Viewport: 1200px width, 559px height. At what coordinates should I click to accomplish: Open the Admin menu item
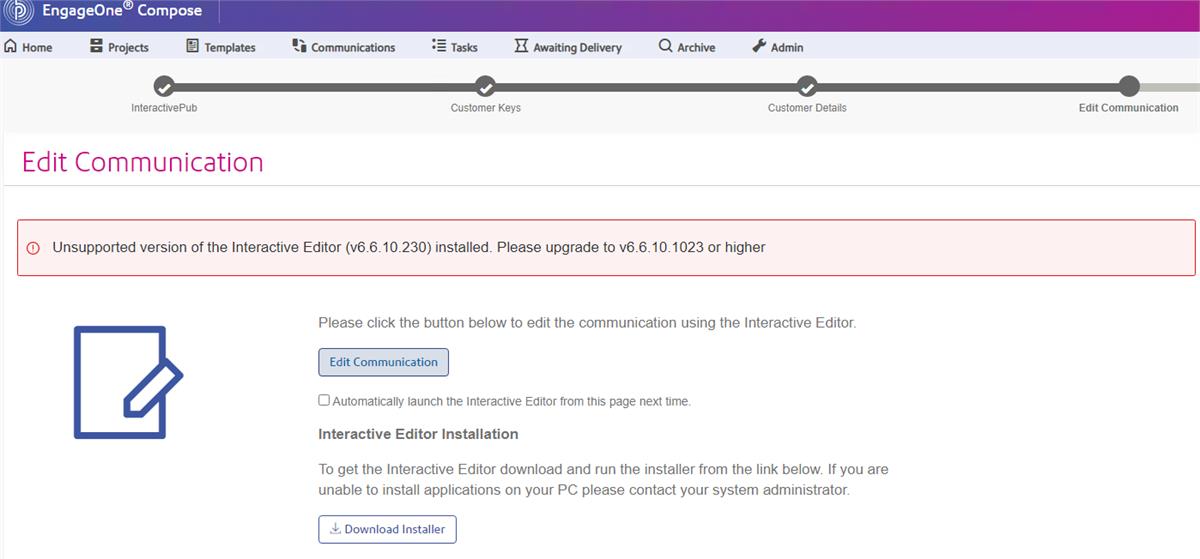point(778,47)
